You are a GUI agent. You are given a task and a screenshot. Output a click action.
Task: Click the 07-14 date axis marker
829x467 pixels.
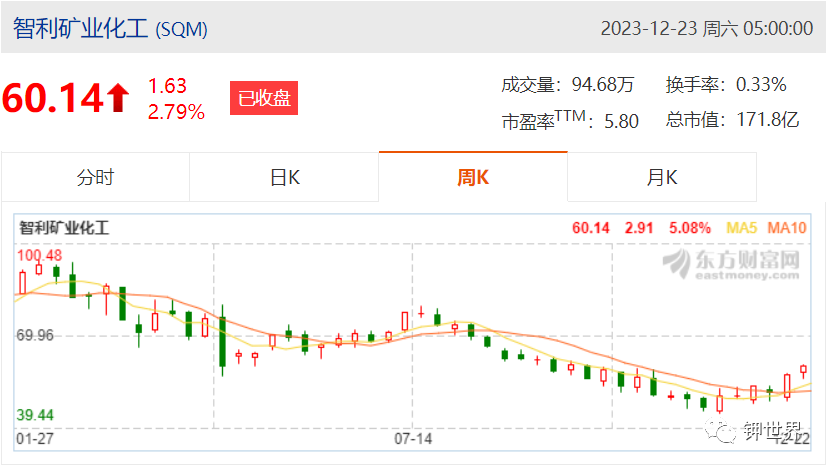tap(413, 438)
